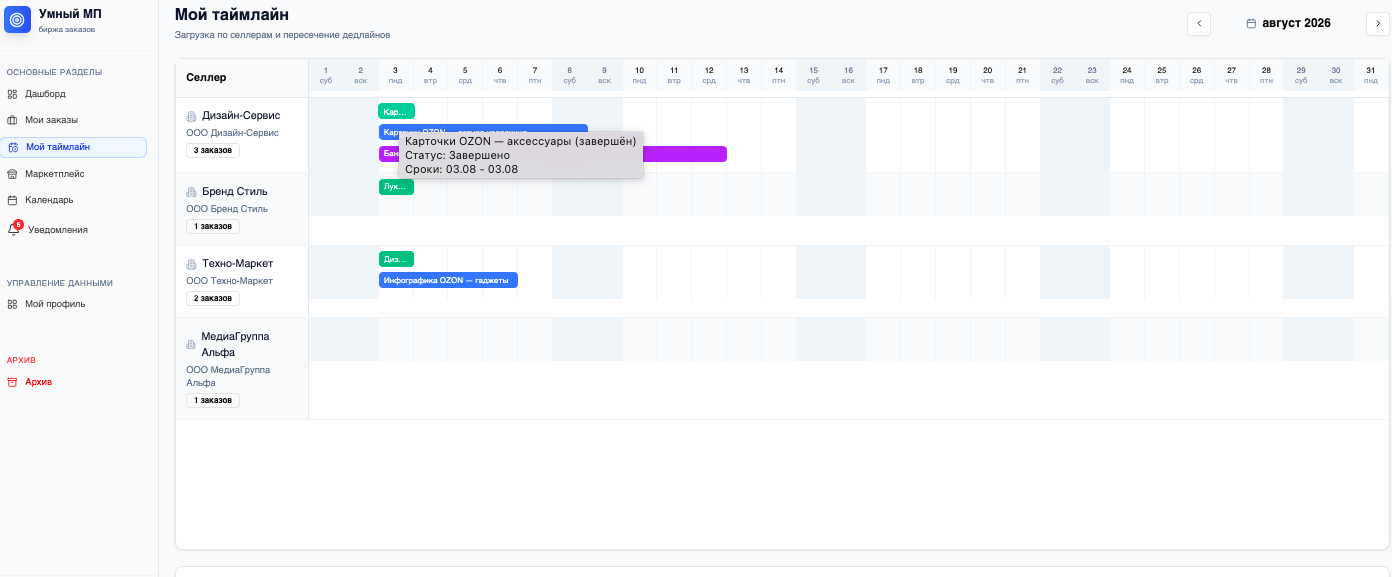Open the Мои заказы briefcase icon
This screenshot has height=577, width=1392.
tap(12, 120)
